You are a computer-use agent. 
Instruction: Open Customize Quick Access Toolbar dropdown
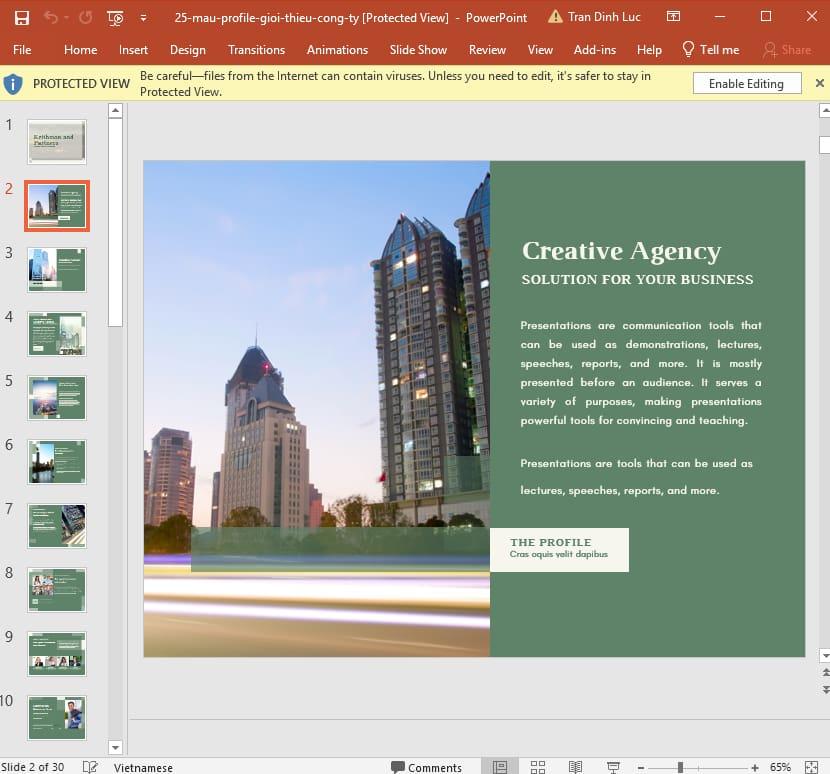click(143, 17)
